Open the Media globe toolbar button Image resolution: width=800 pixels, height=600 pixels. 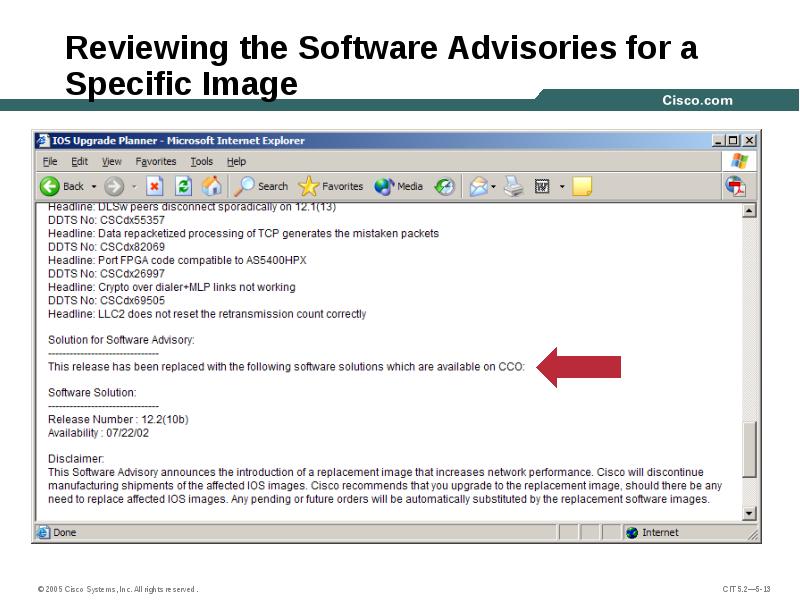pyautogui.click(x=384, y=186)
